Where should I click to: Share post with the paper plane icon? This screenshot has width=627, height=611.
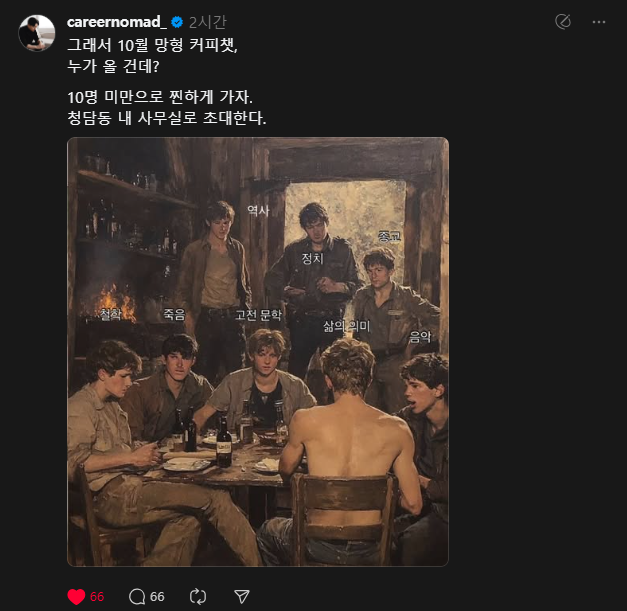[x=241, y=596]
